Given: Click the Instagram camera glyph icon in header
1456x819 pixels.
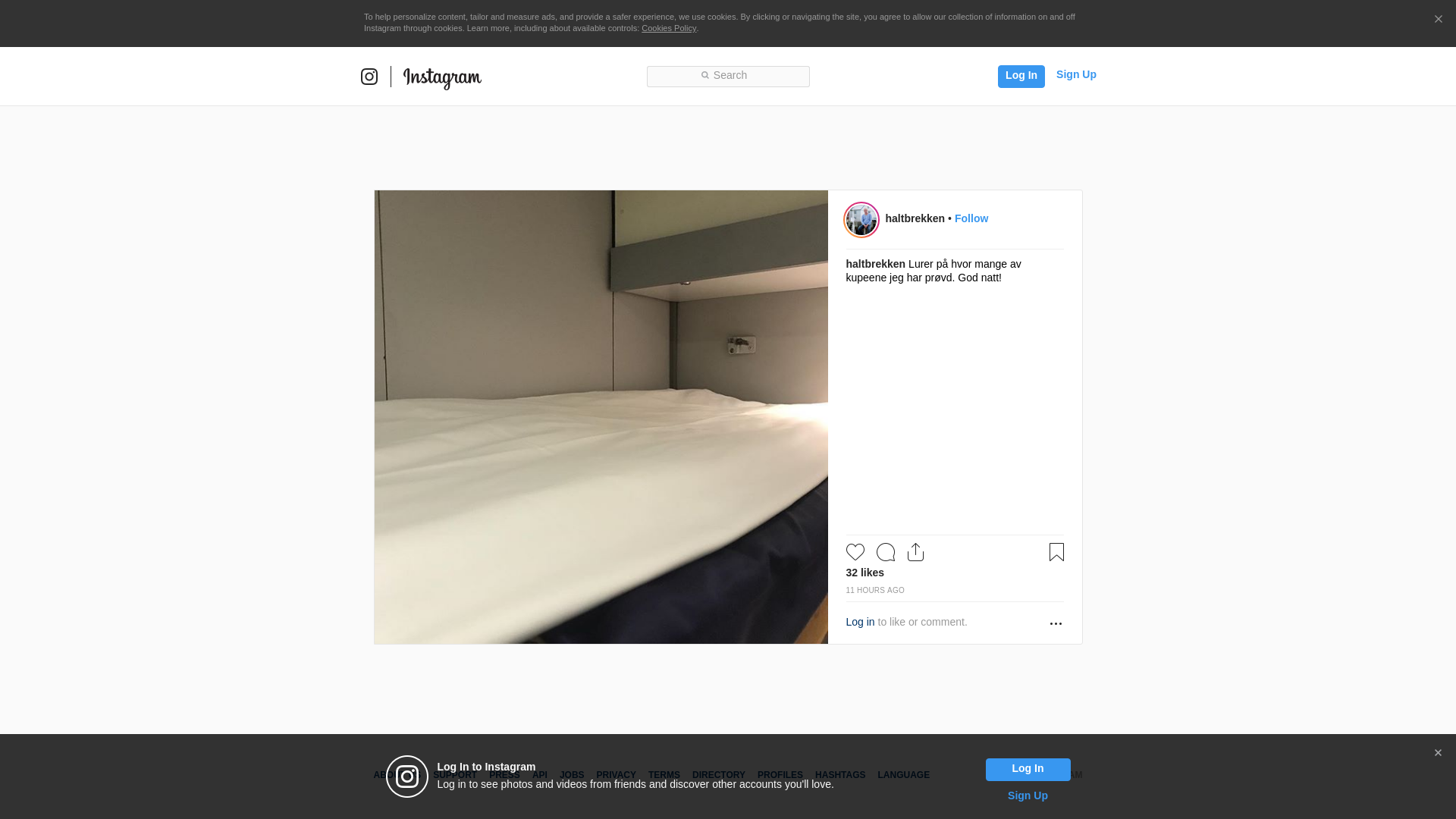Looking at the screenshot, I should pos(369,77).
